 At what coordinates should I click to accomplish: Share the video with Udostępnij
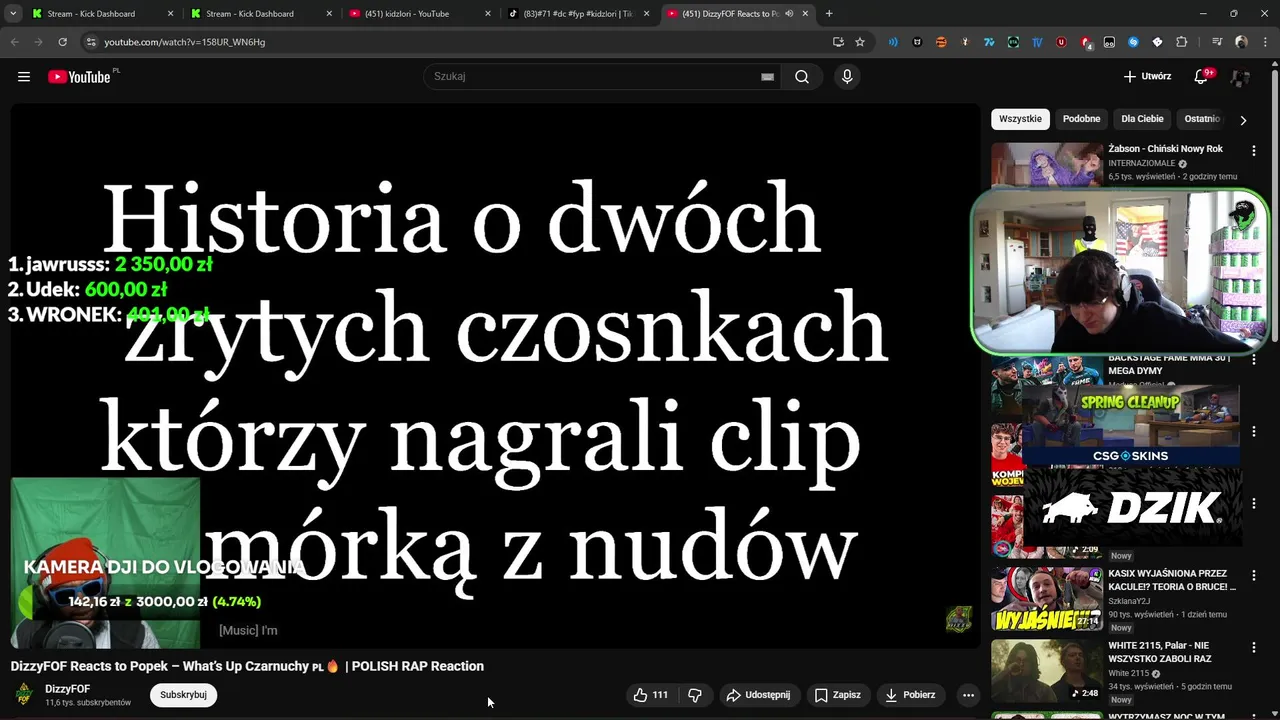(758, 695)
